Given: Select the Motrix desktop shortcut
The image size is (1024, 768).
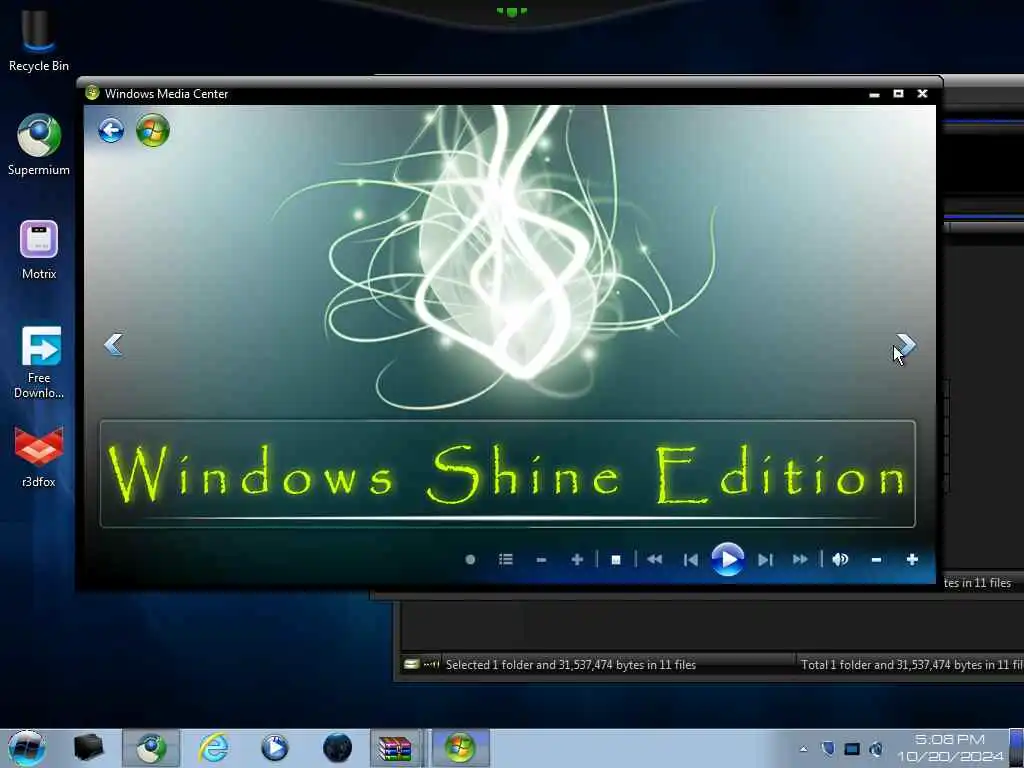Looking at the screenshot, I should coord(39,249).
